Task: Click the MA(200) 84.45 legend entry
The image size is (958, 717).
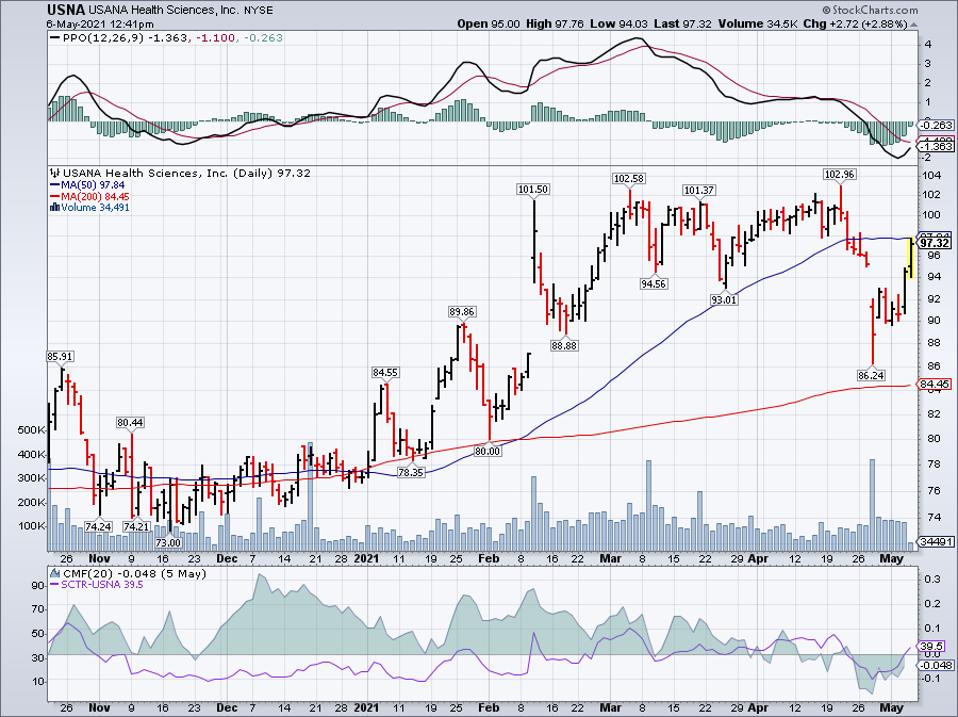Action: point(95,196)
